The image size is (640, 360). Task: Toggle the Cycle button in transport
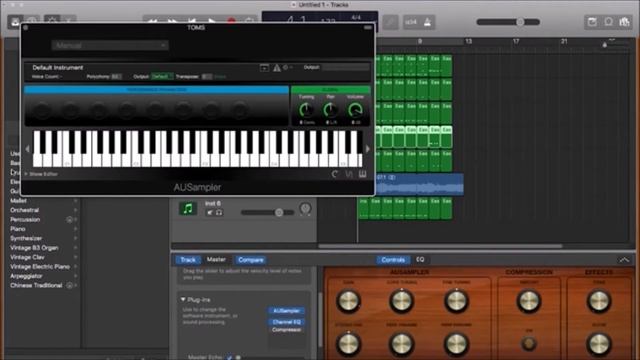pos(249,20)
